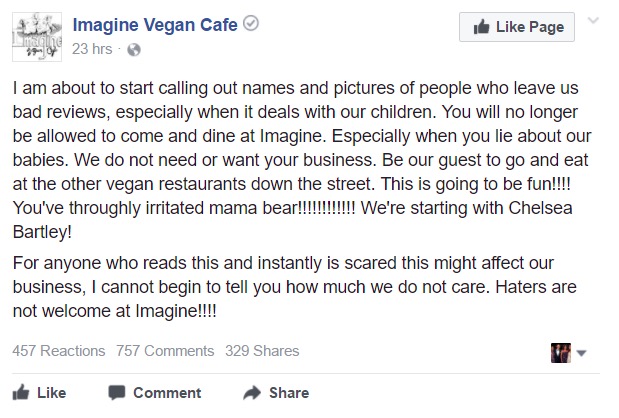Viewport: 619px width, 418px height.
Task: Click the verified badge beside the page name
Action: pyautogui.click(x=252, y=24)
